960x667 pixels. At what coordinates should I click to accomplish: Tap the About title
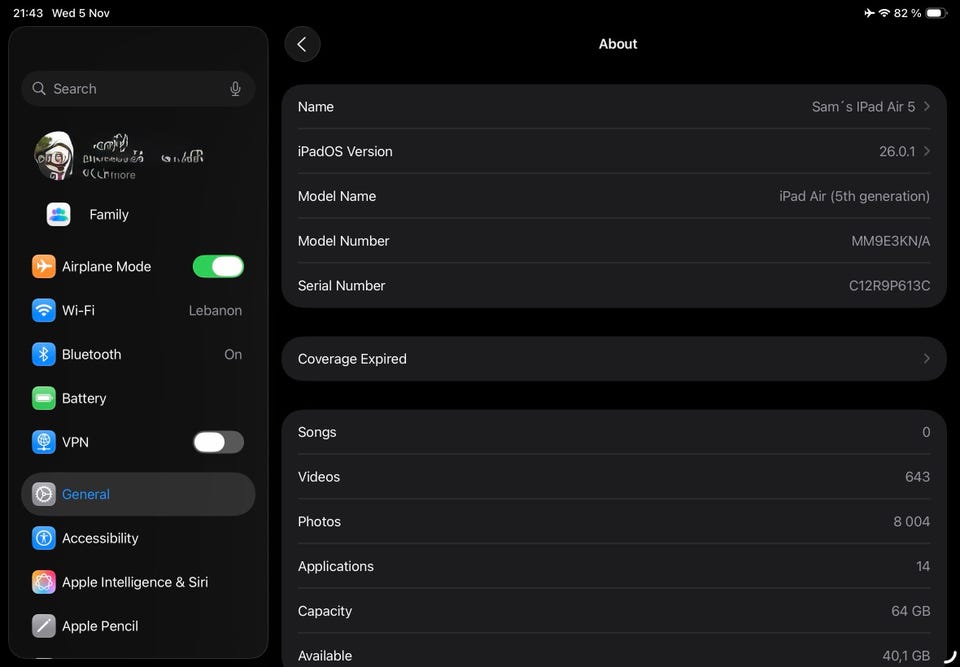pos(618,44)
